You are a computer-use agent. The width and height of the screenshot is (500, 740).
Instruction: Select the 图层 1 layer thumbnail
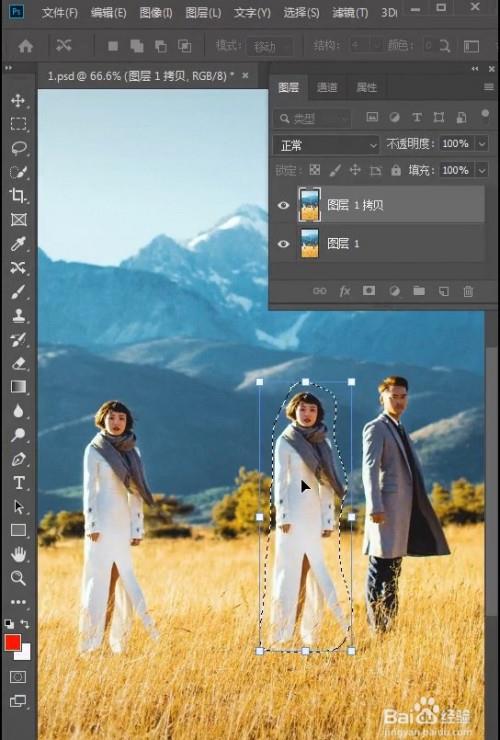[x=310, y=244]
